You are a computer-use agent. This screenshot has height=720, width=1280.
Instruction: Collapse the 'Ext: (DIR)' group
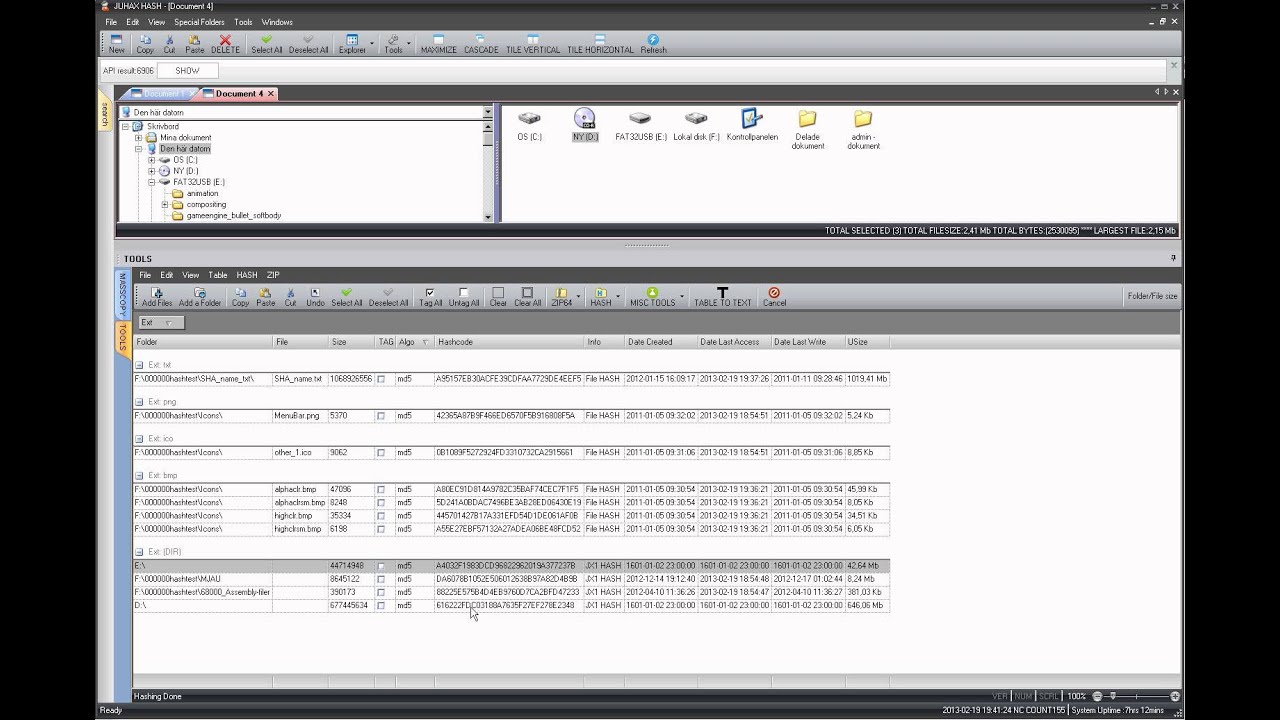[x=140, y=552]
